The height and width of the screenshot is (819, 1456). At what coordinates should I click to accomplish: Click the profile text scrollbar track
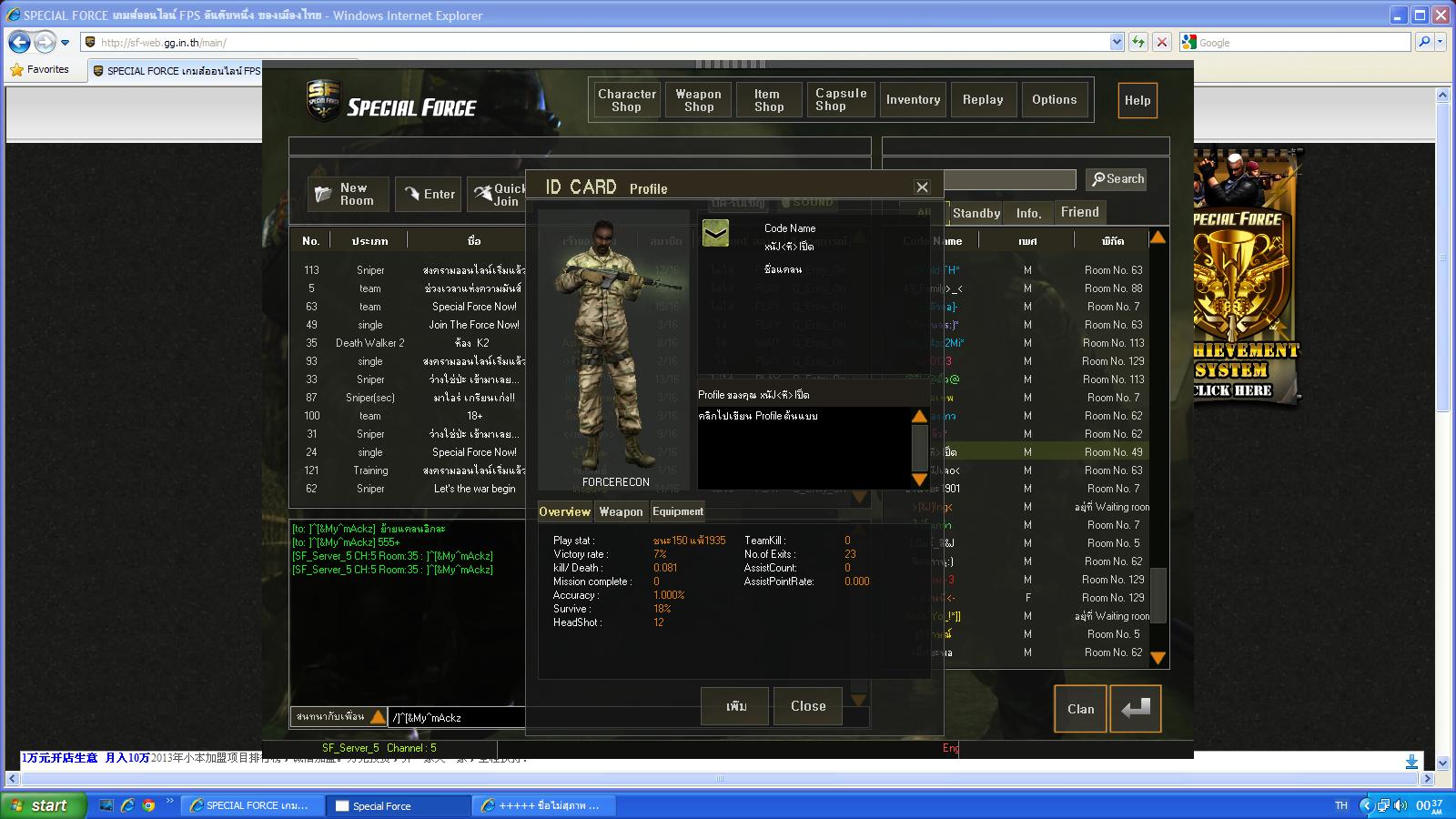(x=919, y=448)
